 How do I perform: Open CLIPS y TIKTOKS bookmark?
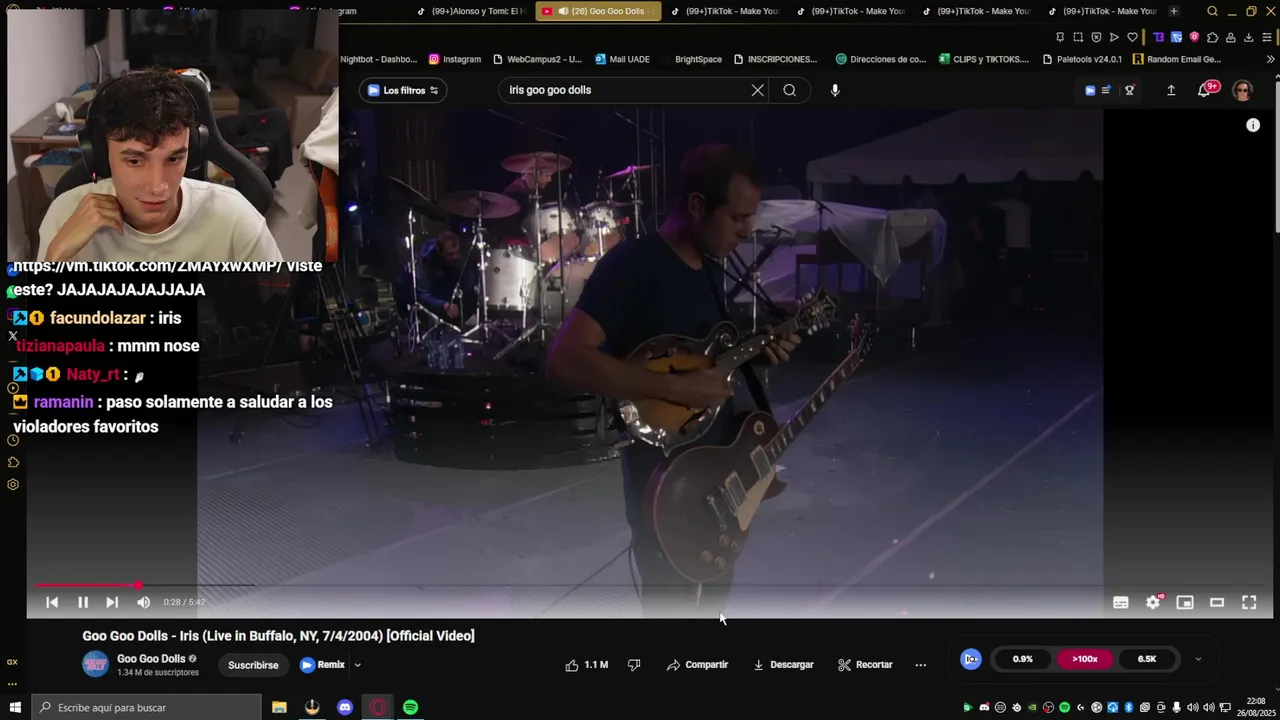(x=984, y=59)
